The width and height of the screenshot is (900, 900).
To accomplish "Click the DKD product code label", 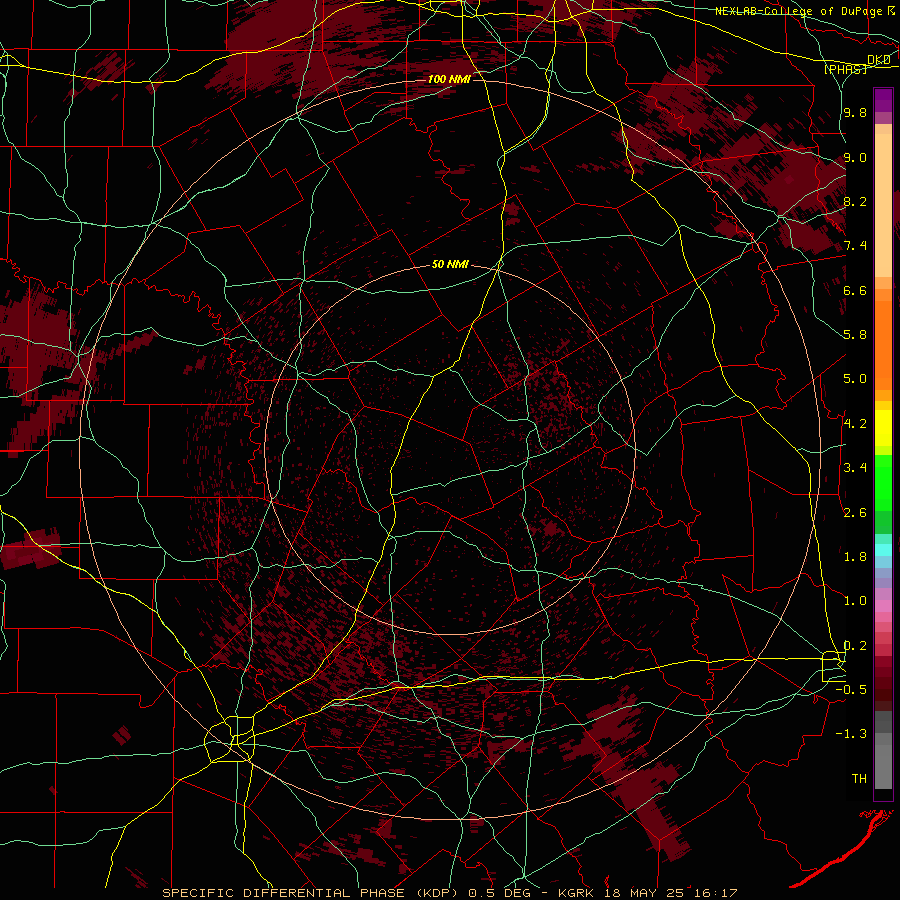I will pos(878,60).
